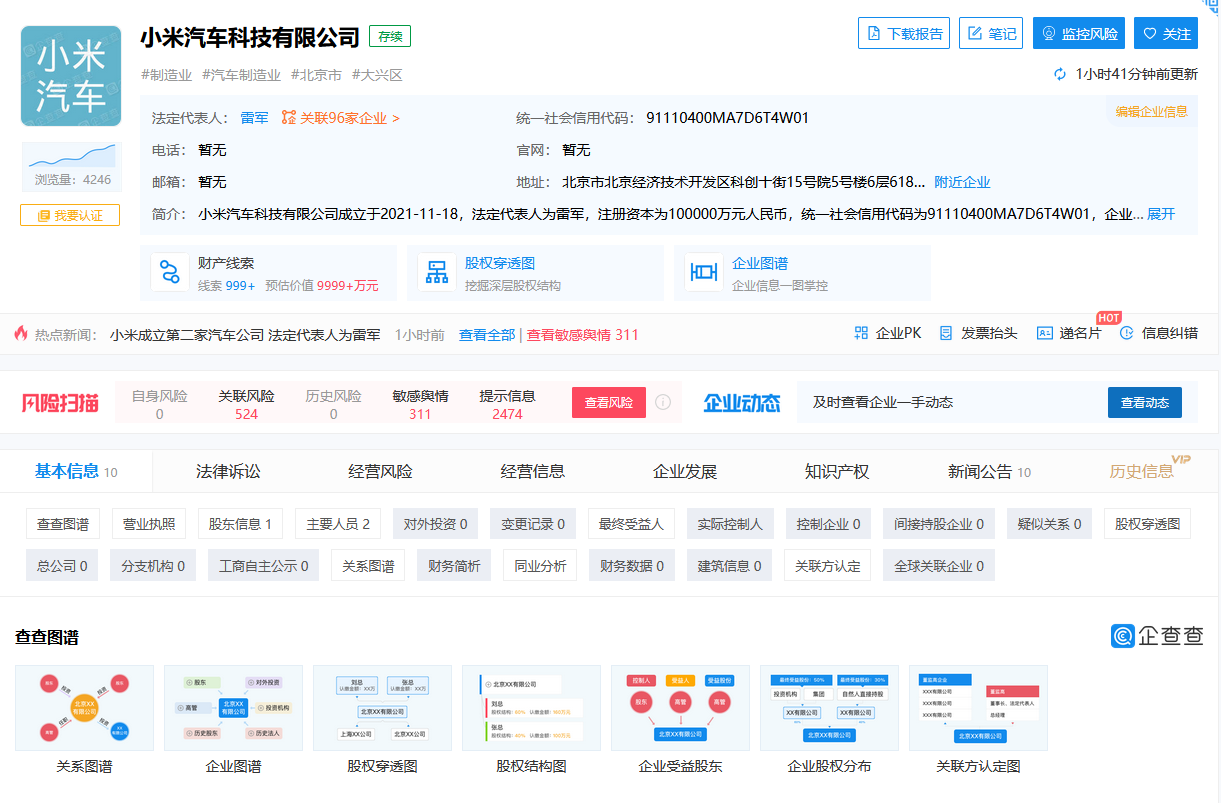
Task: Click 查看敏感舆情 311 link
Action: pos(583,334)
